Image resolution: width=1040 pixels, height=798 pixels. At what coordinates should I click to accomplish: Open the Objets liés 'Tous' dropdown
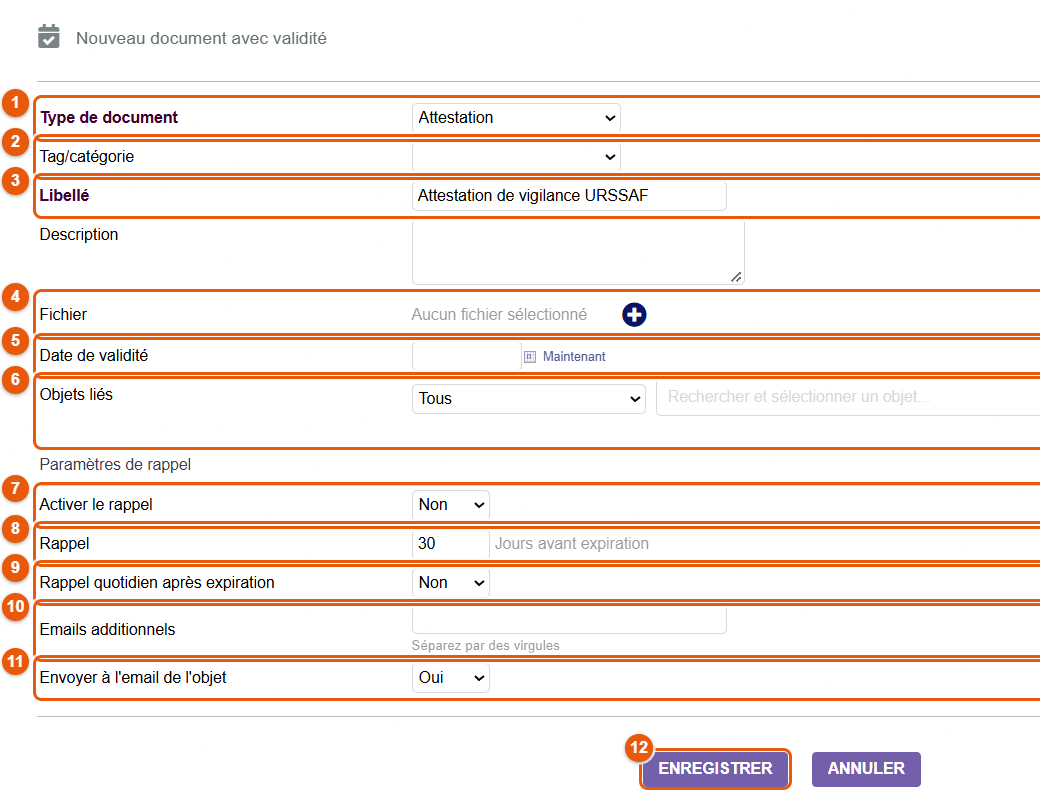click(x=529, y=399)
